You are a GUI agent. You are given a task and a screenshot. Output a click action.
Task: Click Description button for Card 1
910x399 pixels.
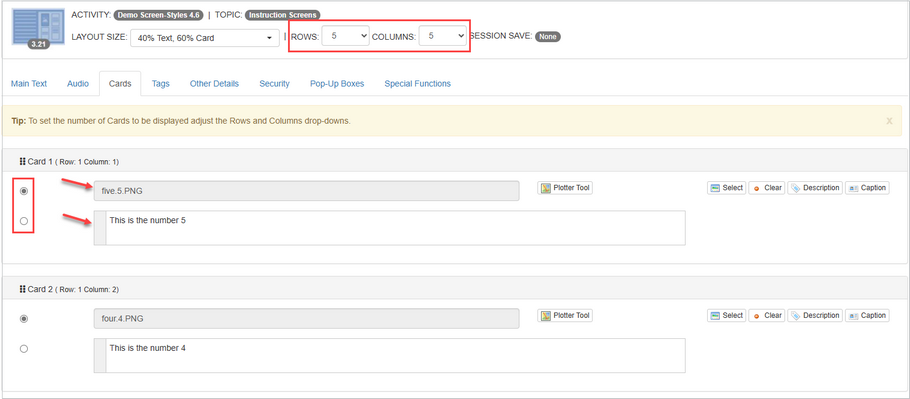(815, 188)
